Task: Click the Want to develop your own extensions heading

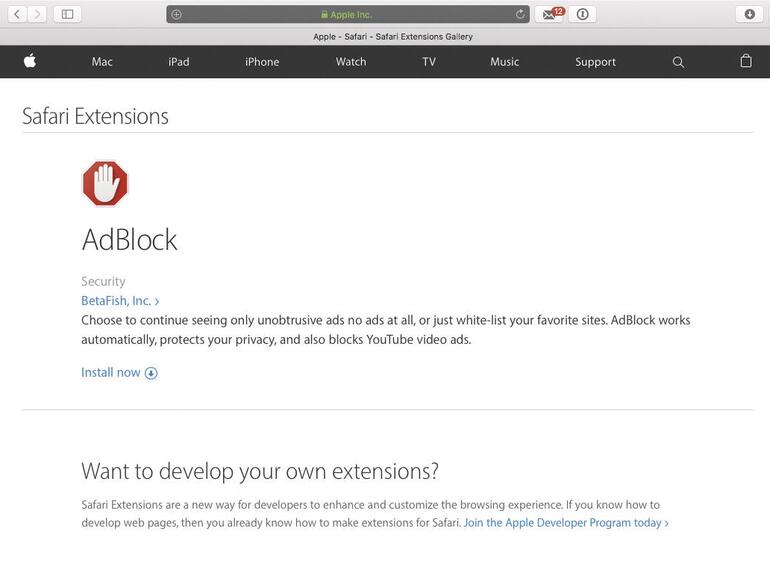Action: [260, 471]
